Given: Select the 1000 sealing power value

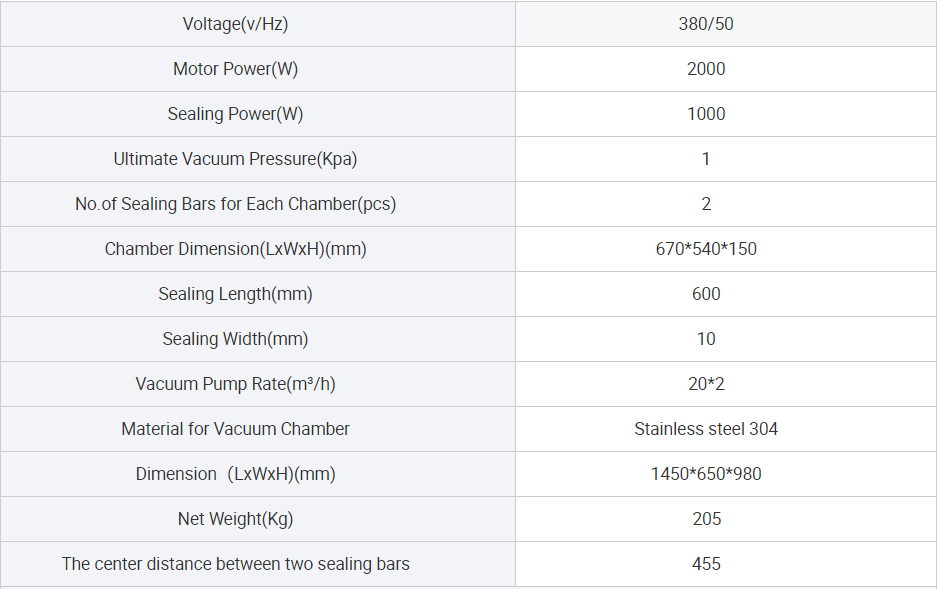Looking at the screenshot, I should (706, 114).
